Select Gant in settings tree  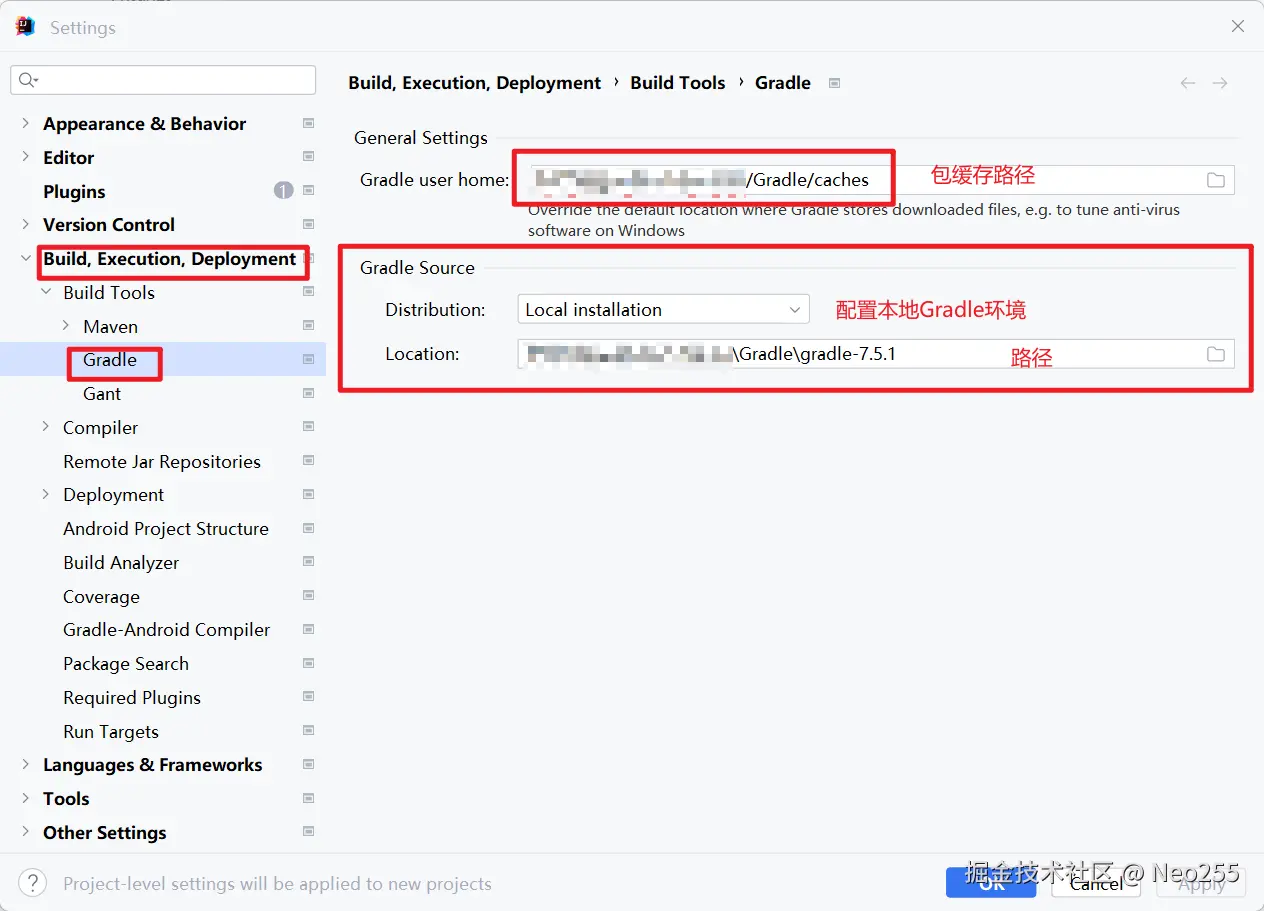[x=102, y=394]
